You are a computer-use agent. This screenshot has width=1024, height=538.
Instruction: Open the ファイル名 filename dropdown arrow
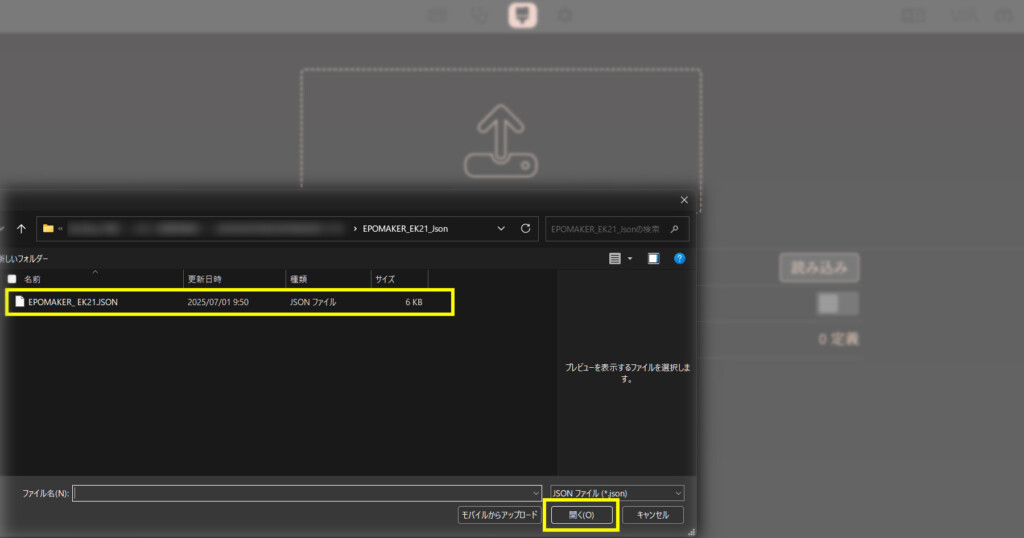(x=536, y=493)
